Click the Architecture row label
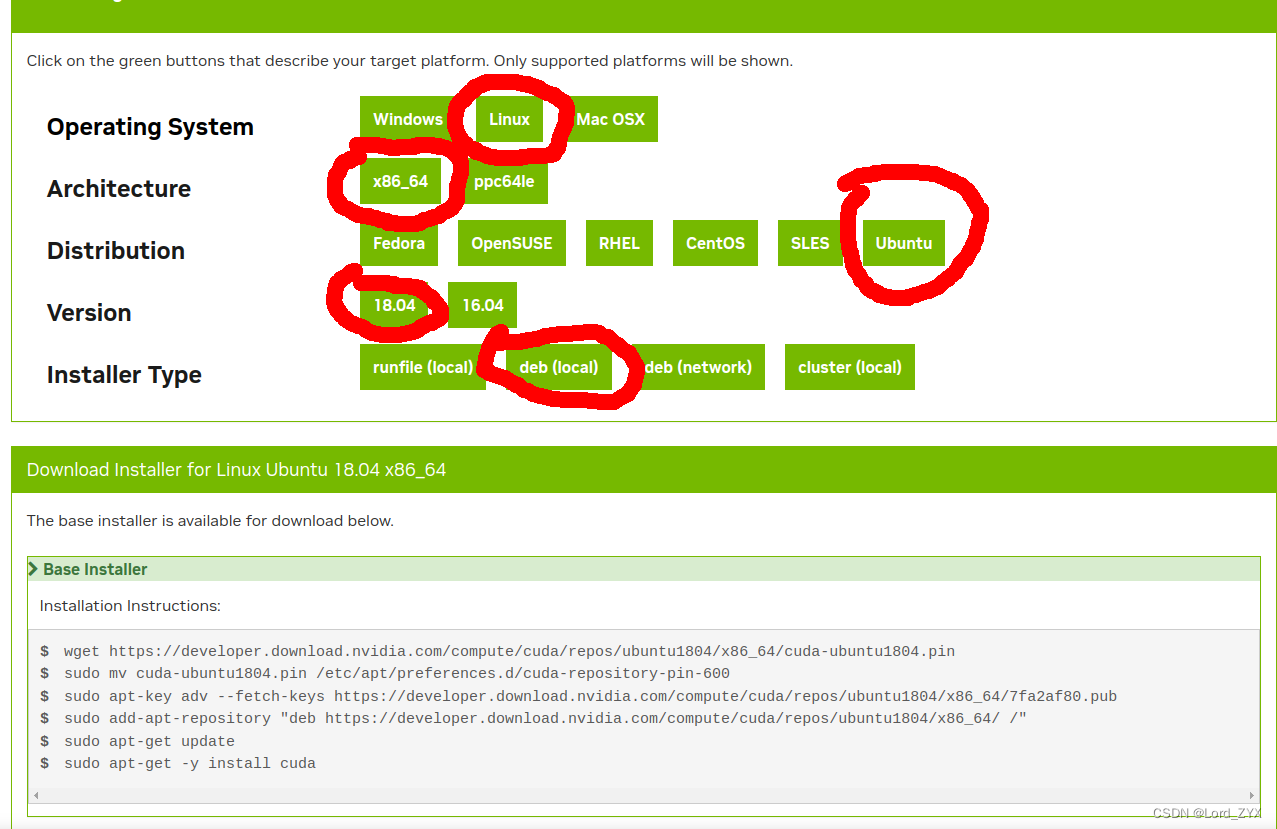The width and height of the screenshot is (1277, 829). (119, 189)
